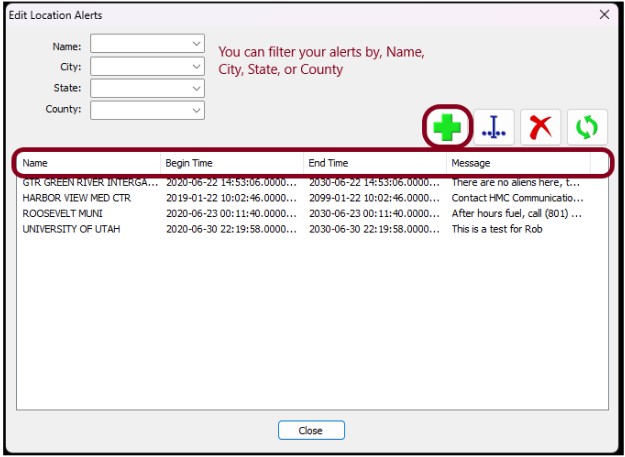Screen dimensions: 625x457
Task: Open the City filter dropdown
Action: click(x=147, y=66)
